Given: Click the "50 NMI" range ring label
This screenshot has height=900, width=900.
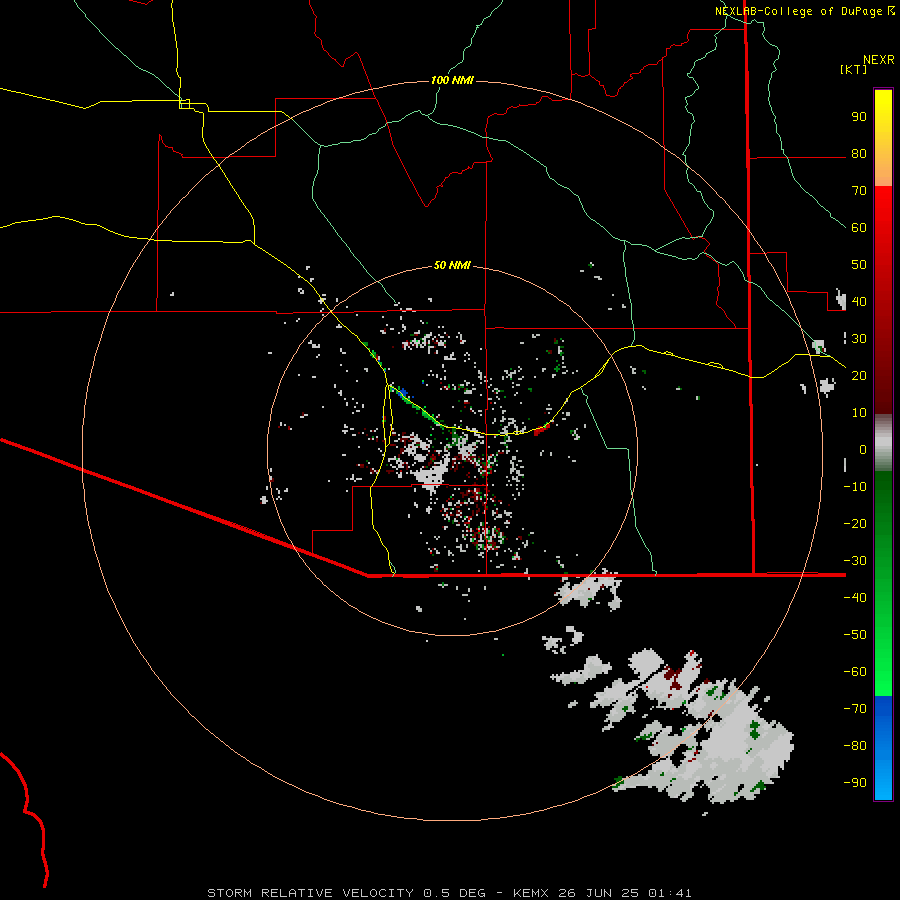Looking at the screenshot, I should coord(452,265).
